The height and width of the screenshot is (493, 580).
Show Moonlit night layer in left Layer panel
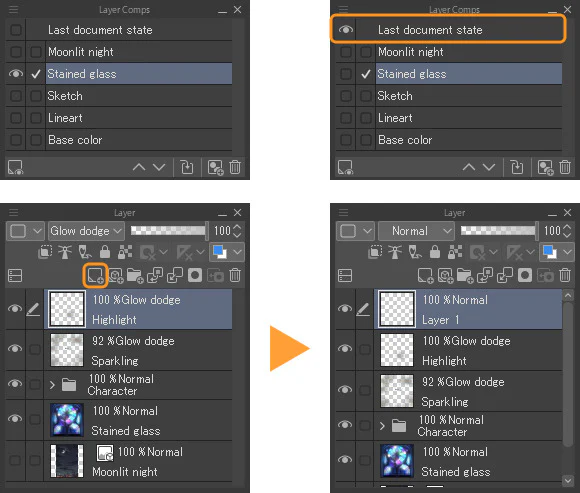pos(15,460)
